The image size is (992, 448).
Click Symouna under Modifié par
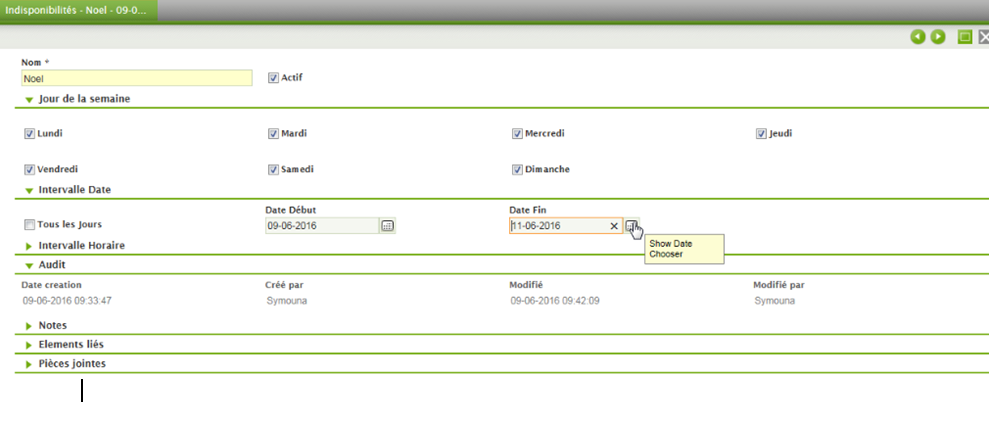(x=774, y=301)
